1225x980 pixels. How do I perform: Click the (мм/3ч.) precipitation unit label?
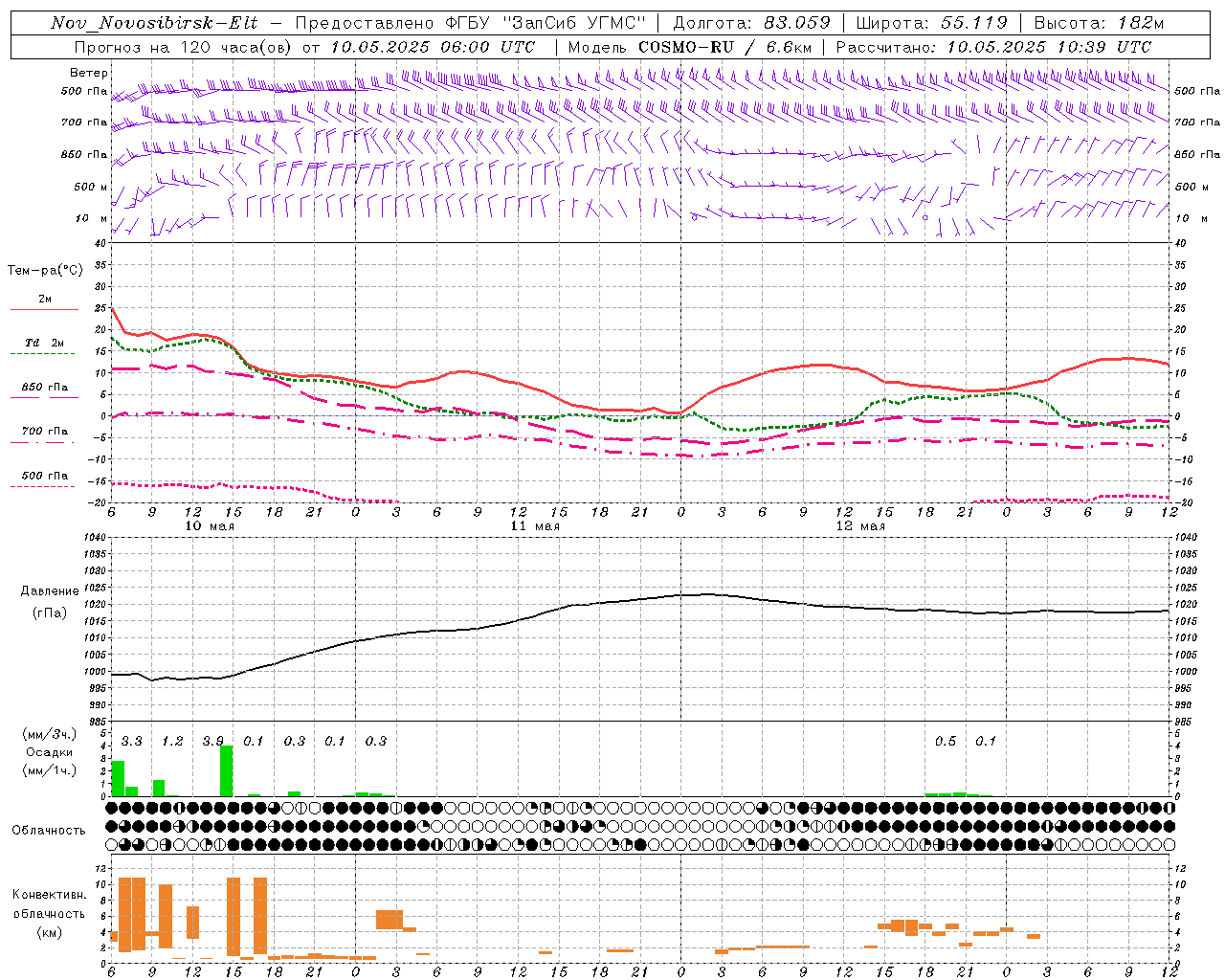(49, 734)
